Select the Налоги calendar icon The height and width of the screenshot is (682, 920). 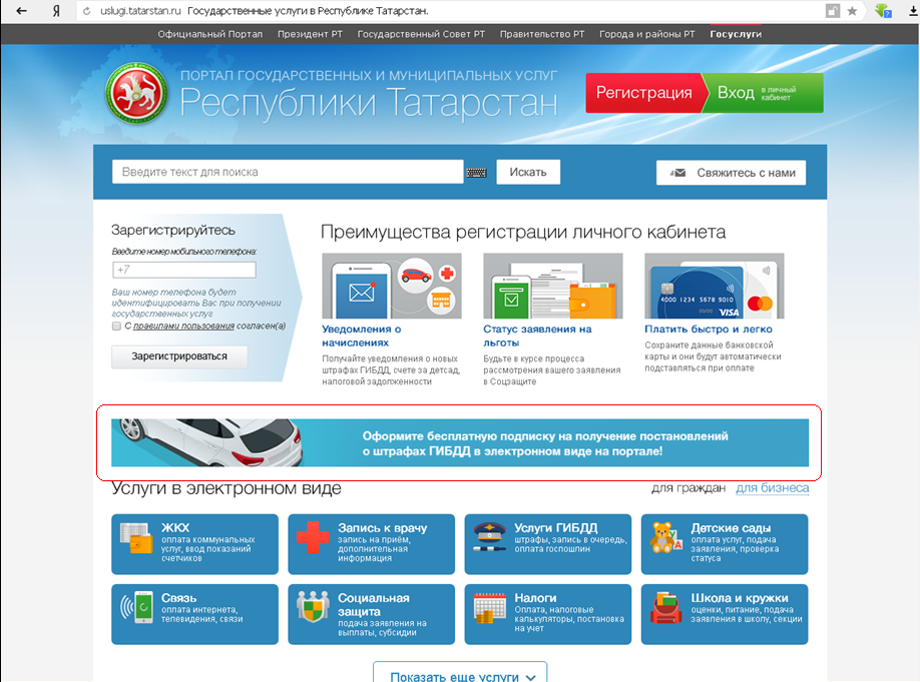pyautogui.click(x=489, y=607)
